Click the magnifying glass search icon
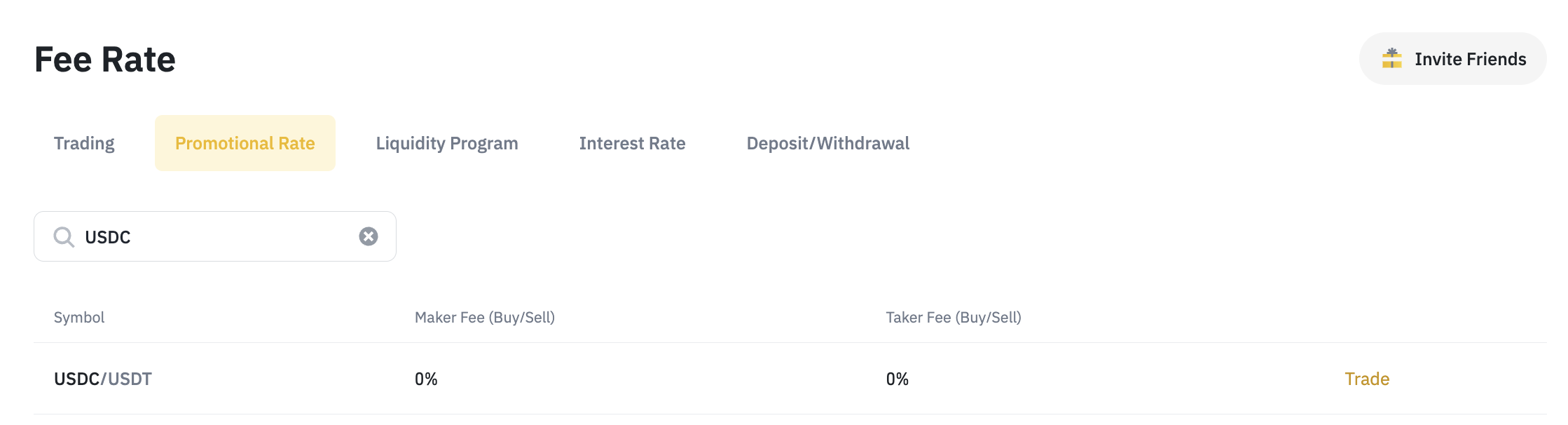This screenshot has width=1568, height=425. pyautogui.click(x=64, y=237)
